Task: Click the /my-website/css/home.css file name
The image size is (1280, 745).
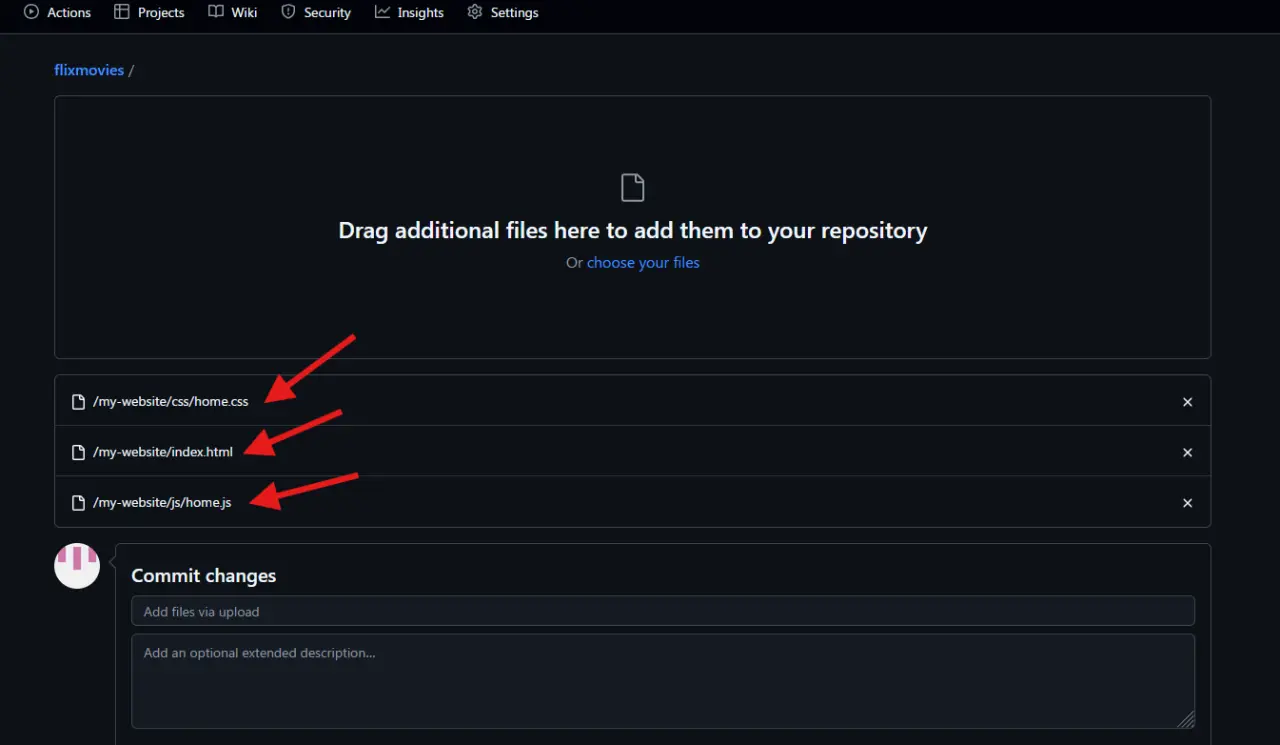Action: click(171, 402)
